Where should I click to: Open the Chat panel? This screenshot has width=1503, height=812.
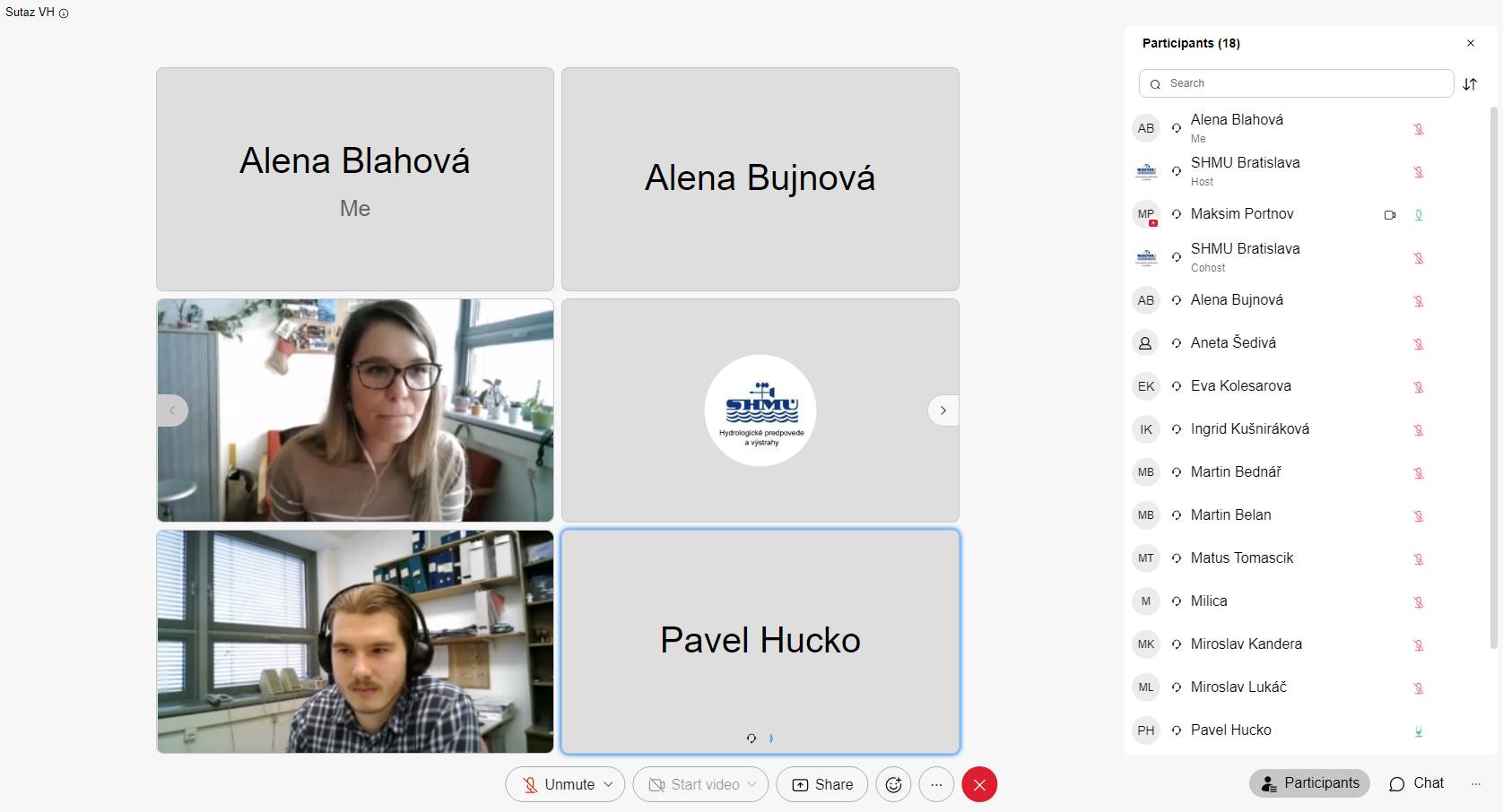(1417, 783)
